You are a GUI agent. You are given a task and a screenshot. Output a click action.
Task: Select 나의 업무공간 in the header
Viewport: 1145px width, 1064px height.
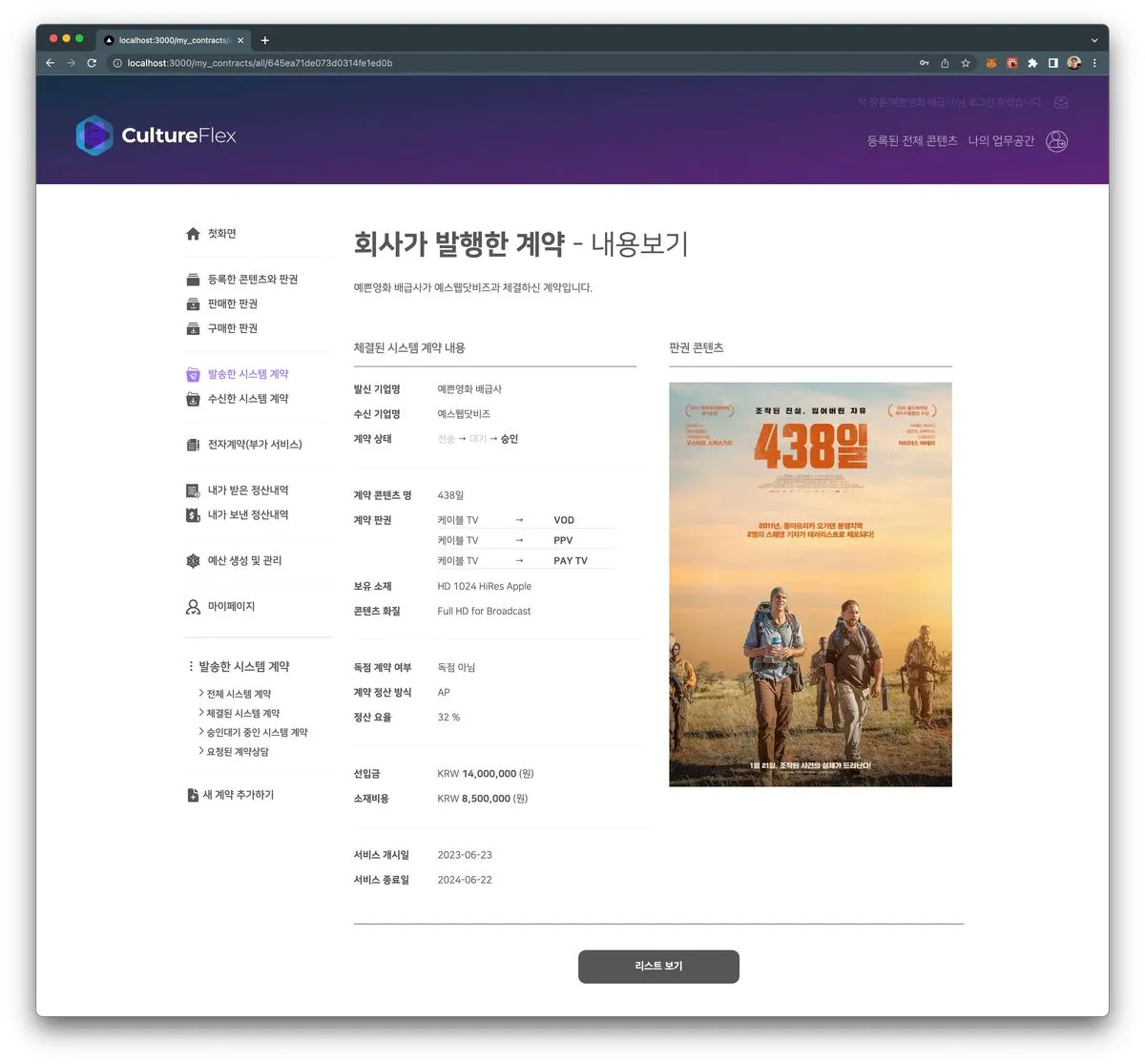pyautogui.click(x=1001, y=140)
